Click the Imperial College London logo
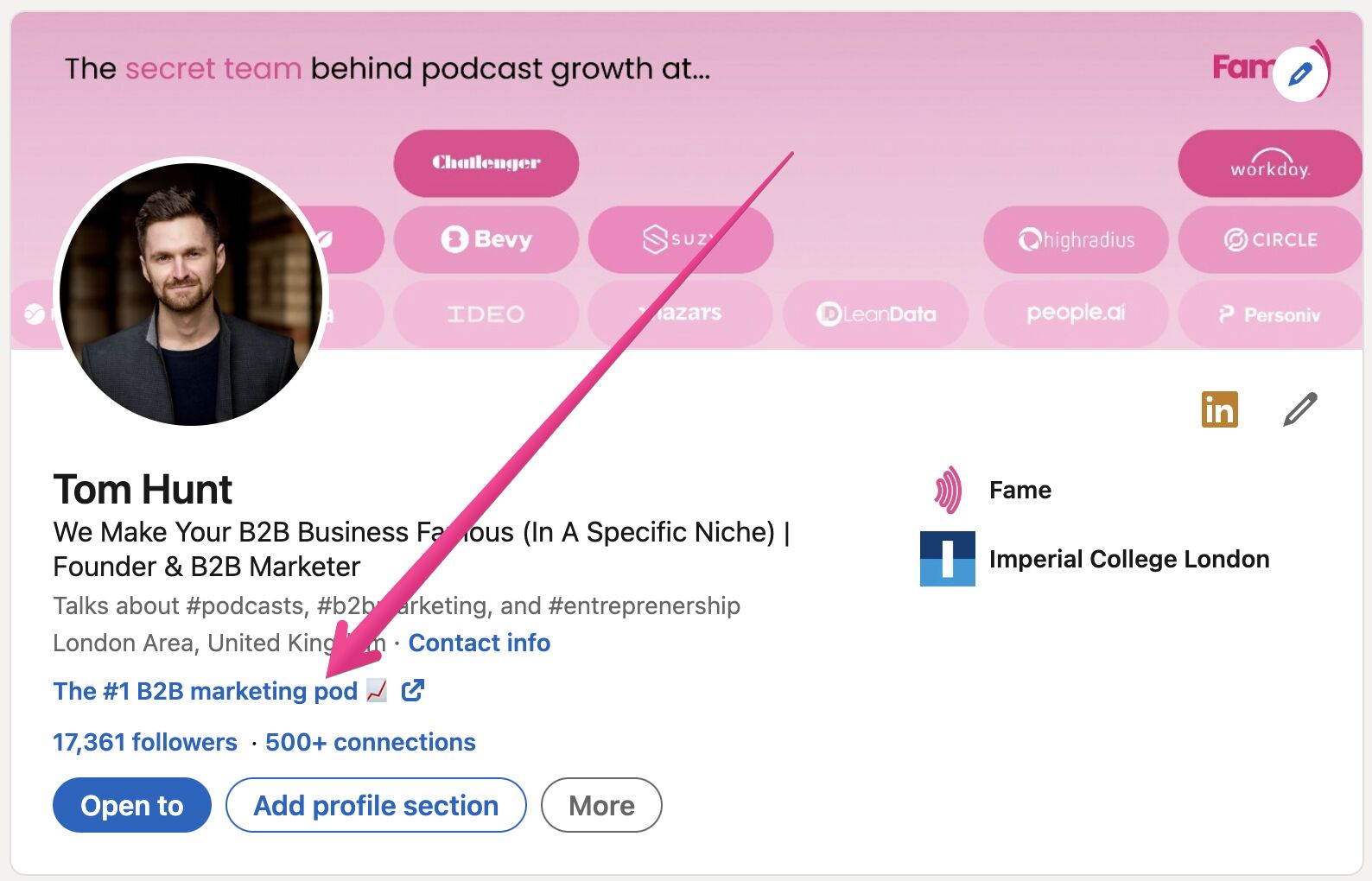 click(948, 559)
